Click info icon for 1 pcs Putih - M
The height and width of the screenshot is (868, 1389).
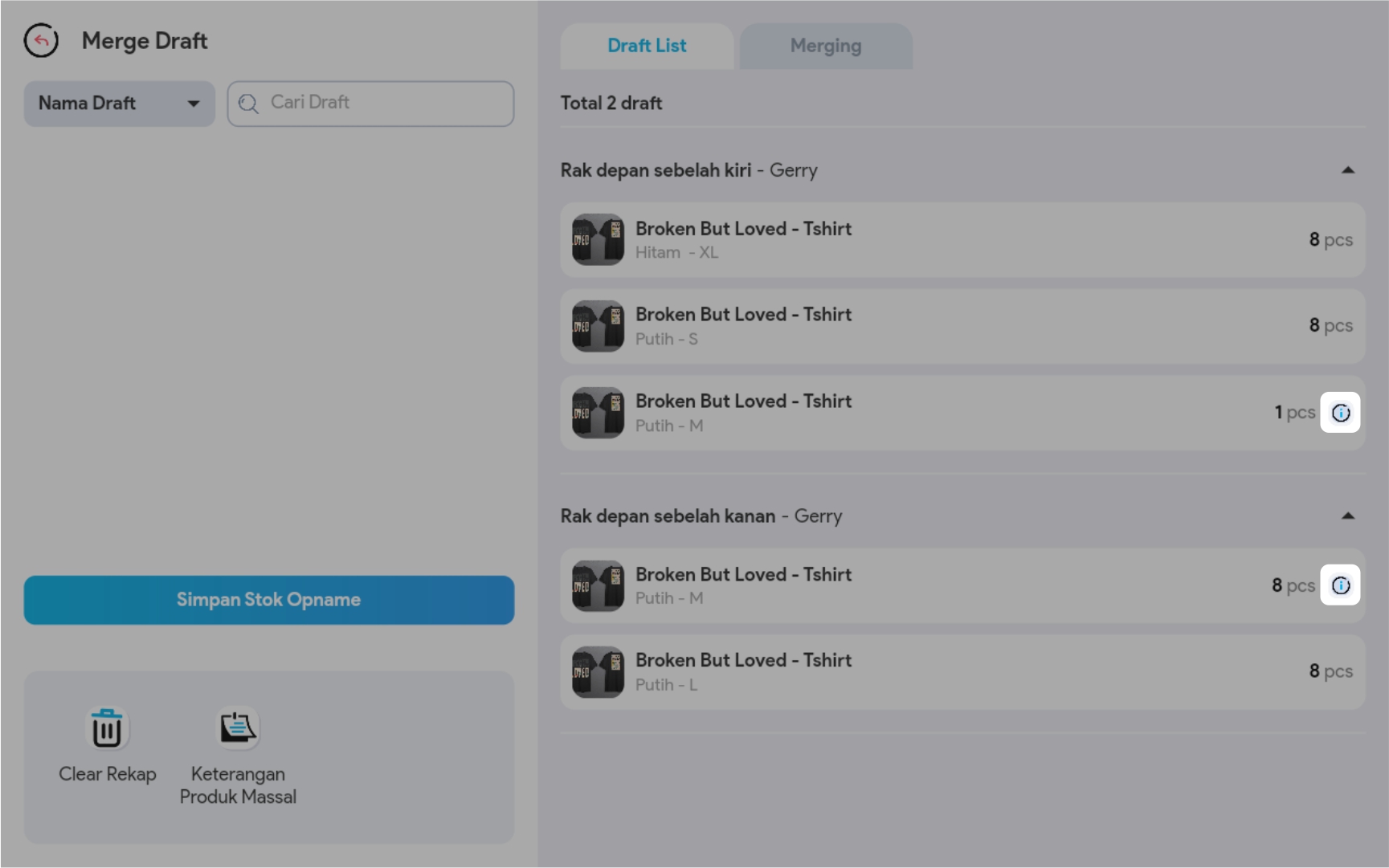[1340, 413]
